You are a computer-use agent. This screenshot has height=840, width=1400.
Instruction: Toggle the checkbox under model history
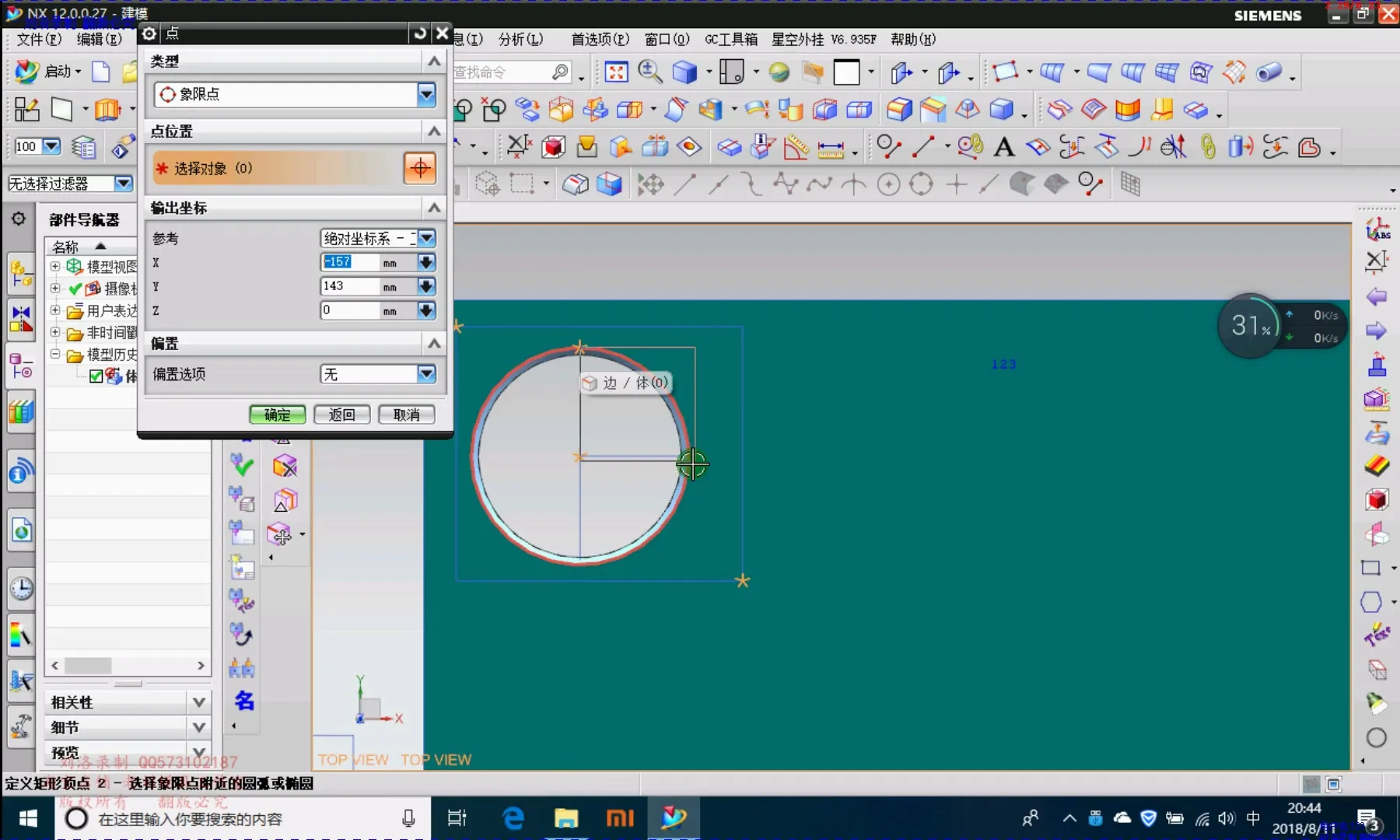click(96, 376)
